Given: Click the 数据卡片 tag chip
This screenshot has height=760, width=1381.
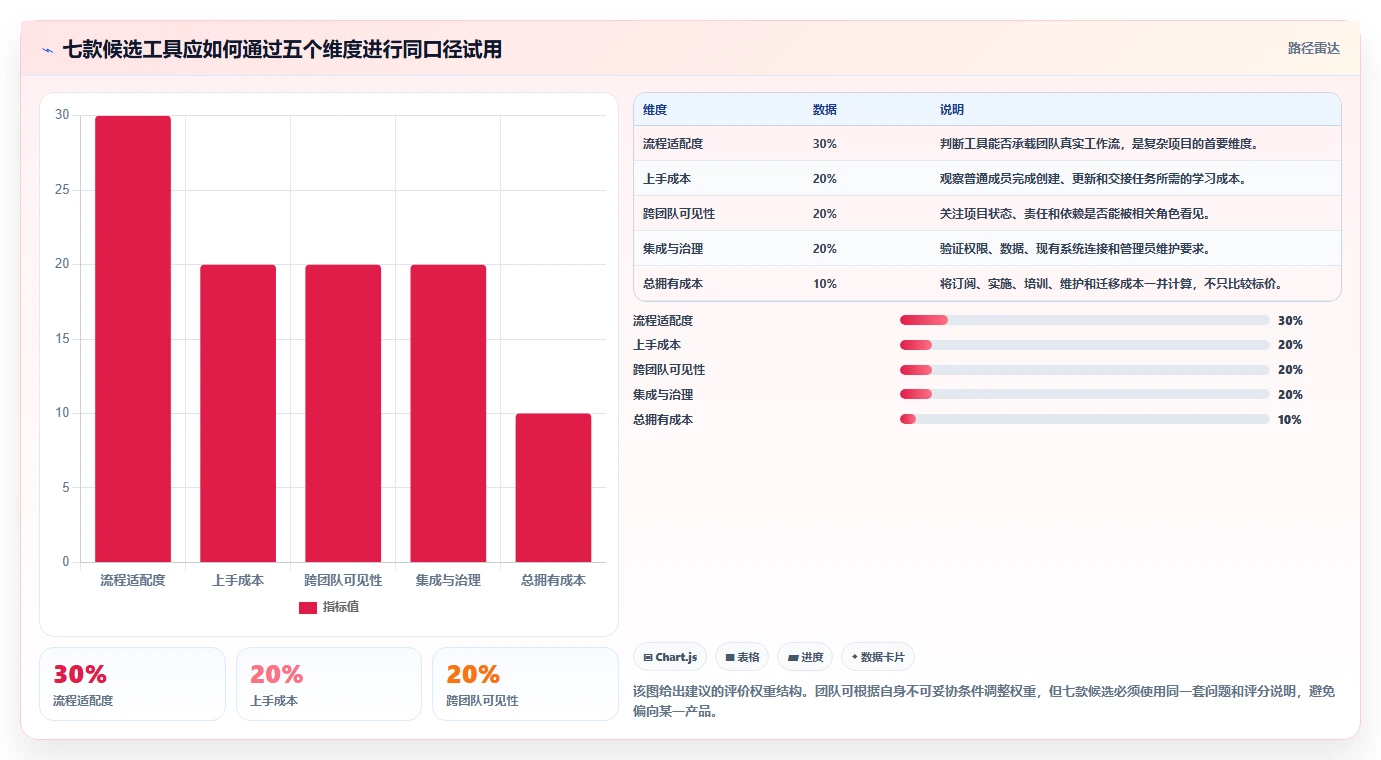Looking at the screenshot, I should (x=878, y=657).
